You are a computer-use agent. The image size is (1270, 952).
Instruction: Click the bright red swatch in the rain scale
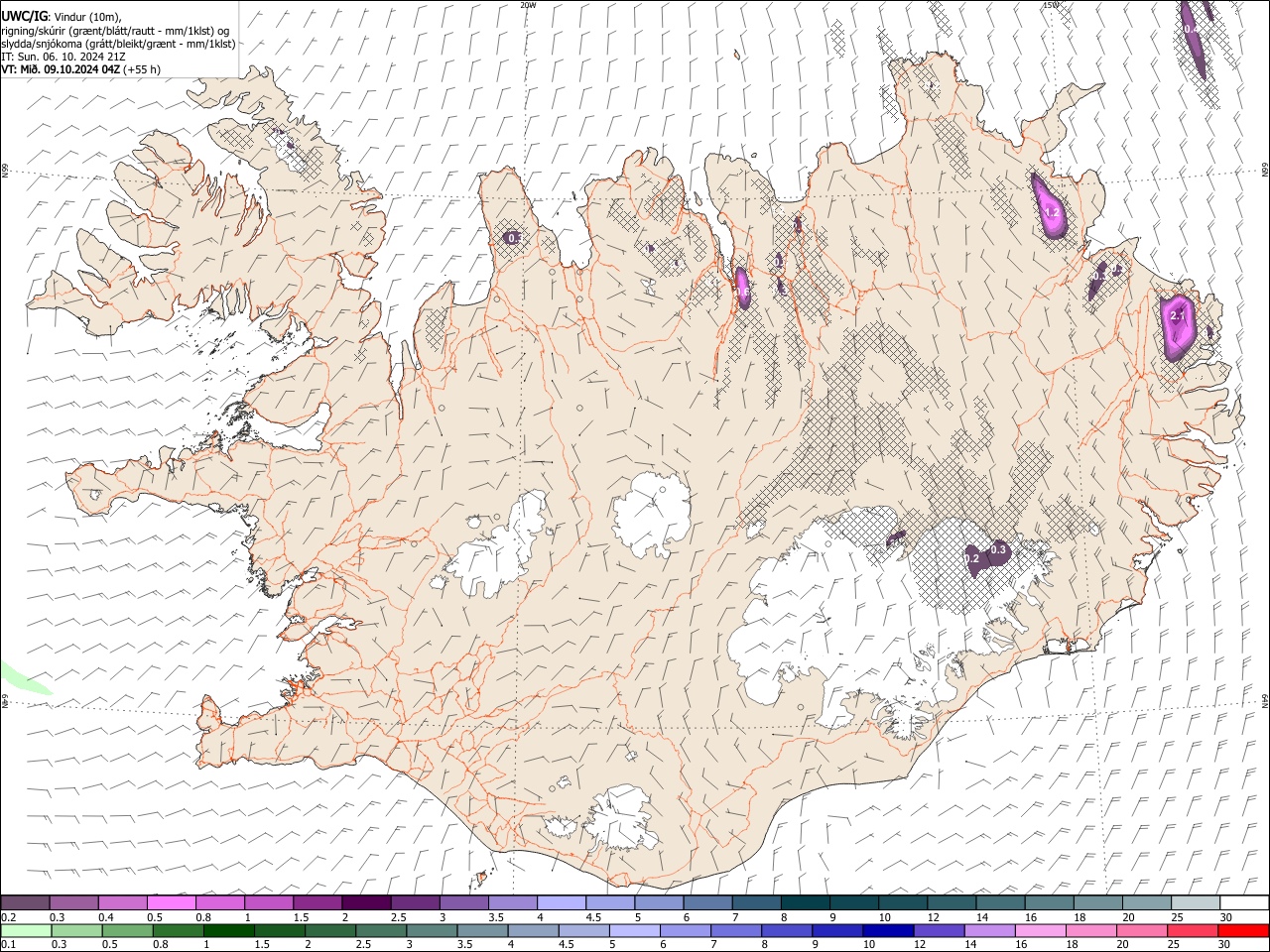(x=1242, y=930)
